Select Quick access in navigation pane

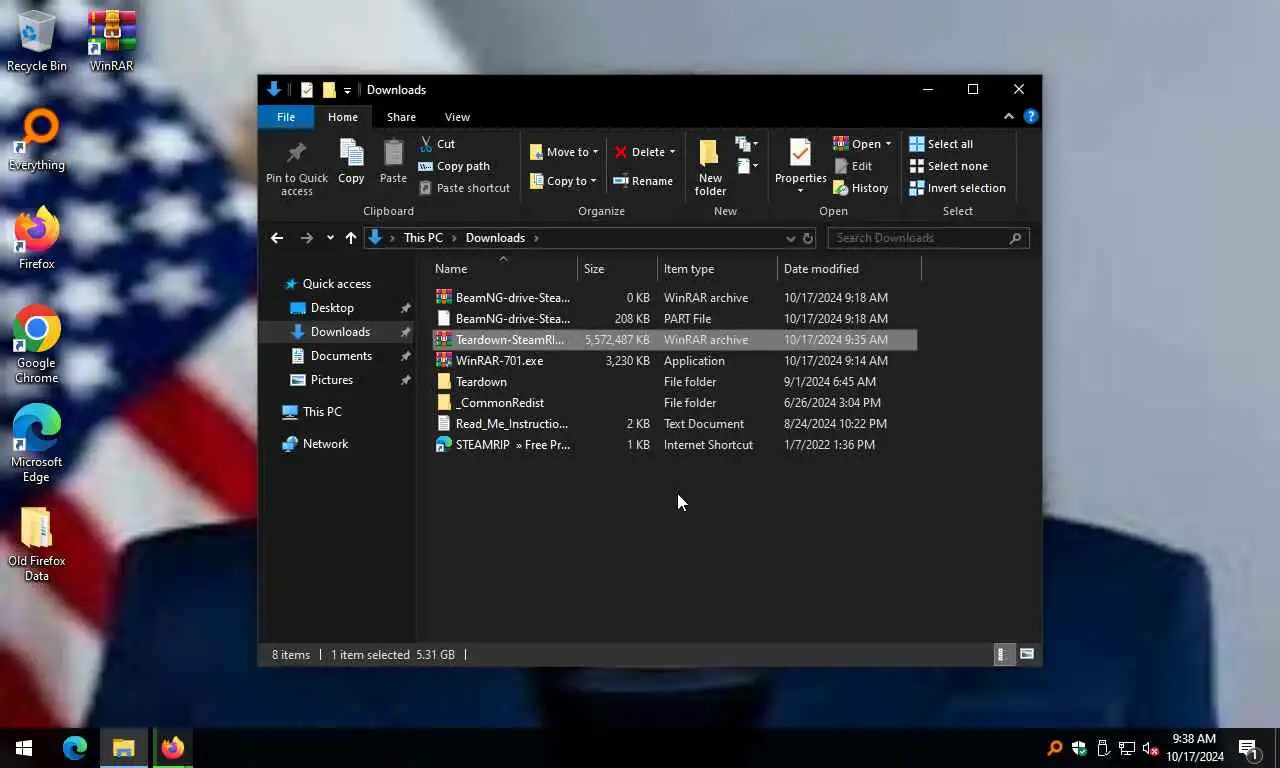pos(336,284)
